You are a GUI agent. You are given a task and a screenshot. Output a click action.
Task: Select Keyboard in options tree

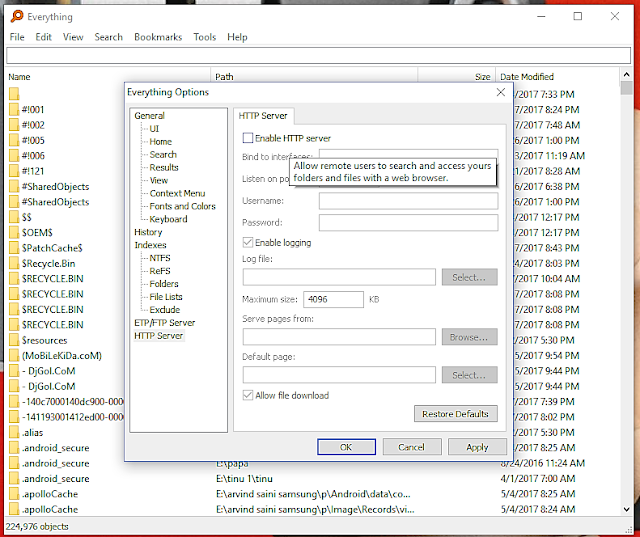168,219
